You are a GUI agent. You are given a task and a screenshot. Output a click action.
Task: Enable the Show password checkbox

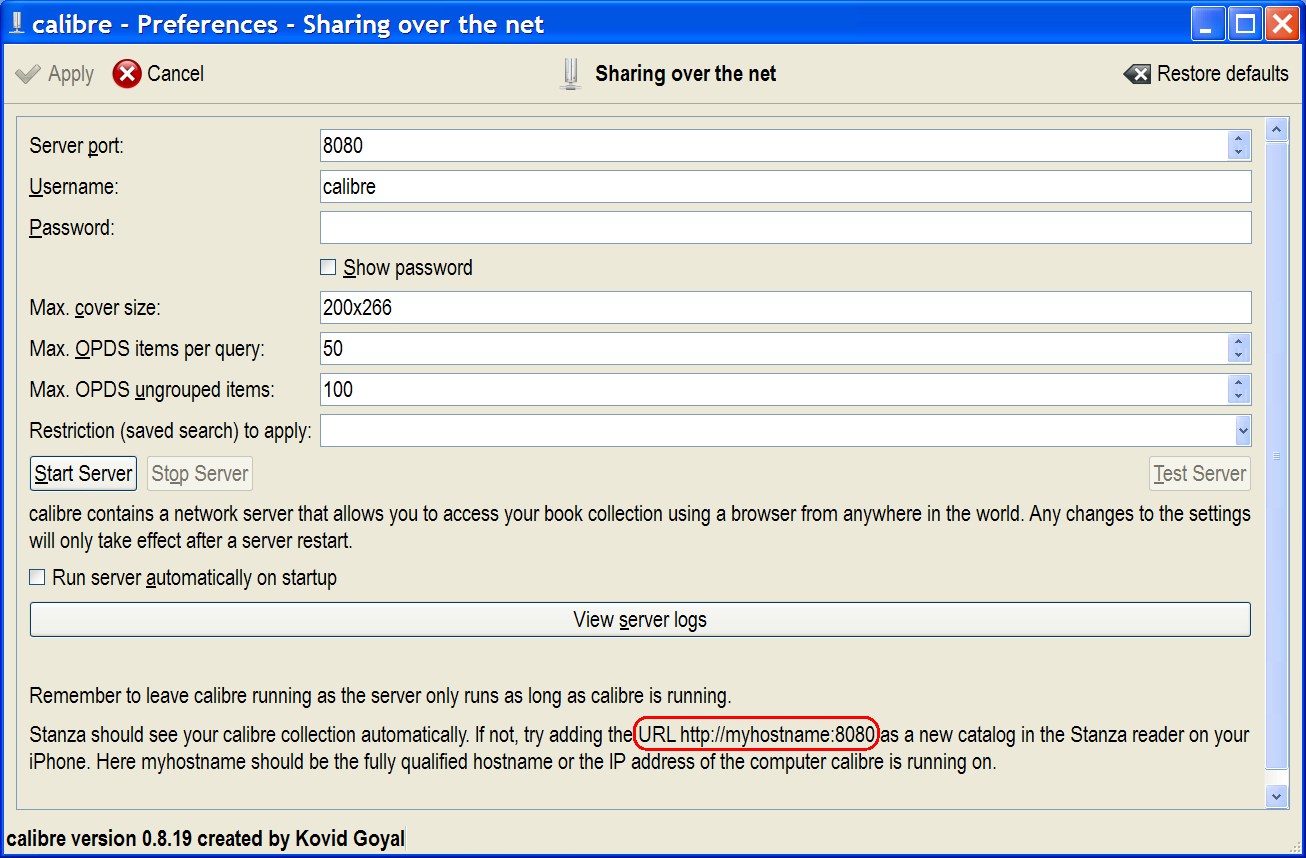coord(327,268)
